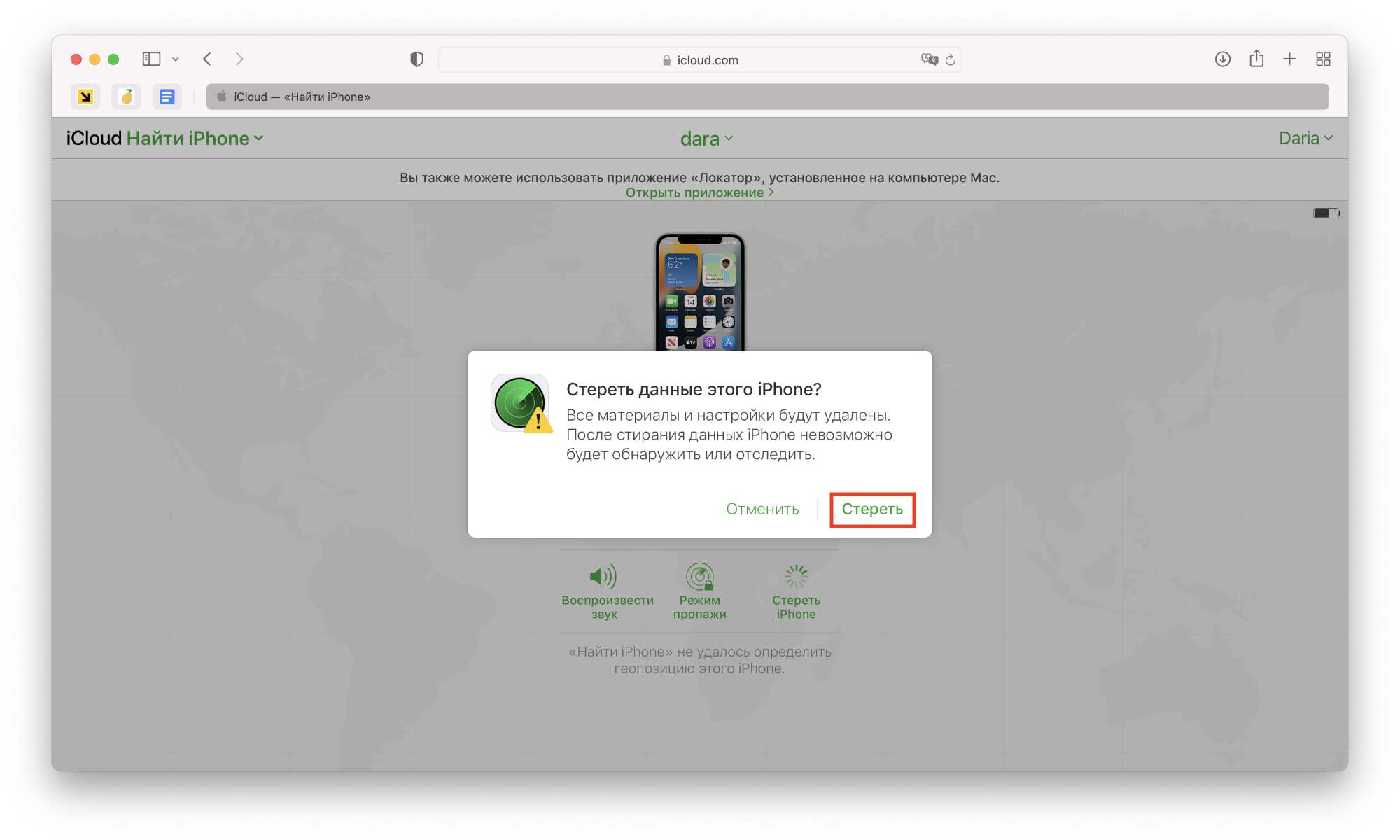
Task: Click the privacy shield icon in toolbar
Action: [416, 59]
